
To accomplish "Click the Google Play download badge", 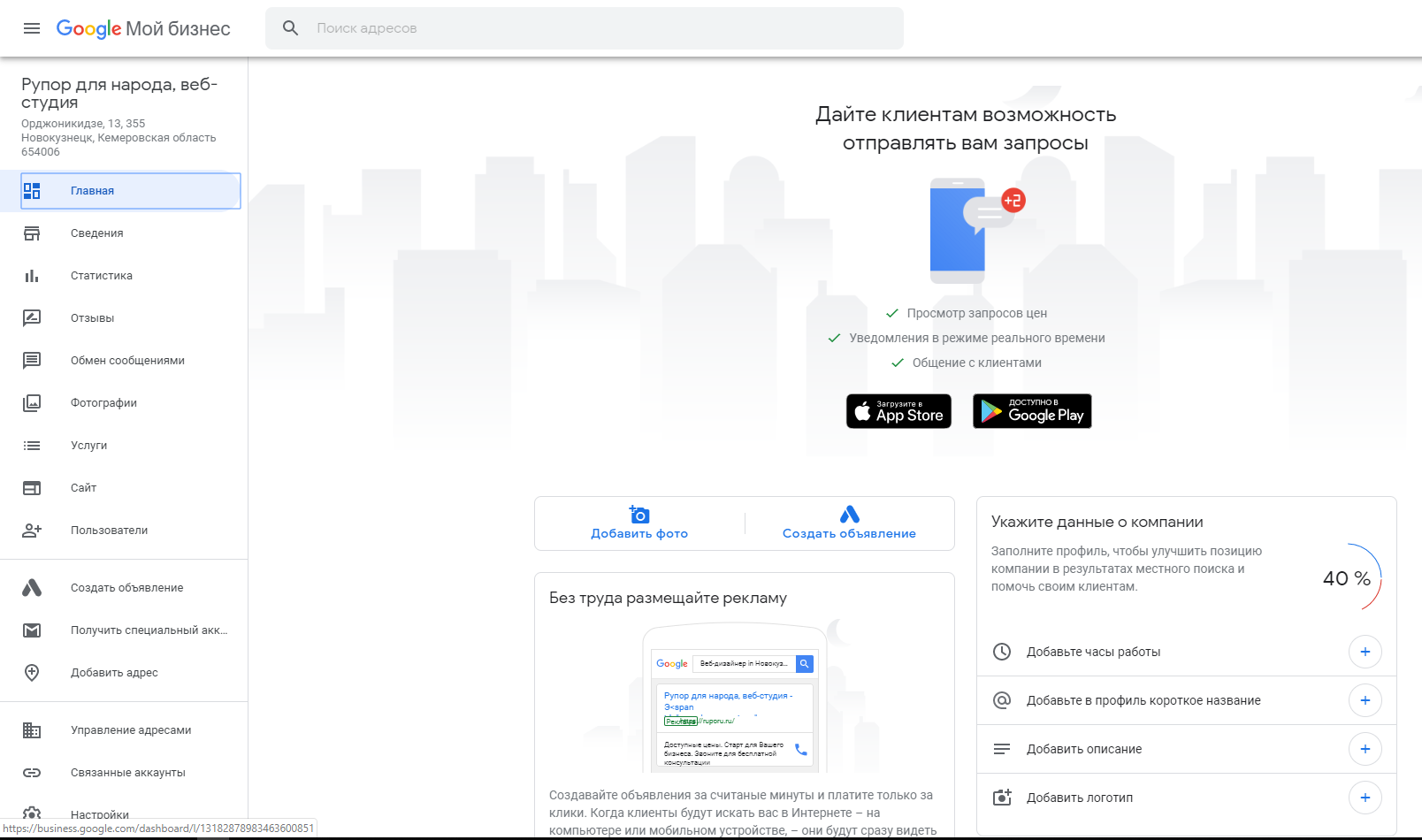I will (x=1032, y=411).
